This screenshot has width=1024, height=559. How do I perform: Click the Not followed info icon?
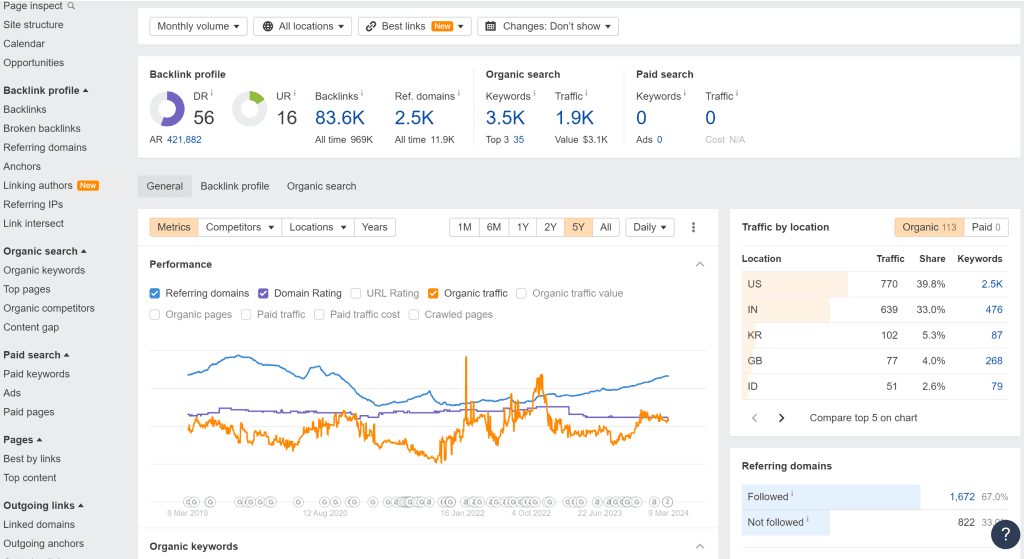tap(807, 519)
